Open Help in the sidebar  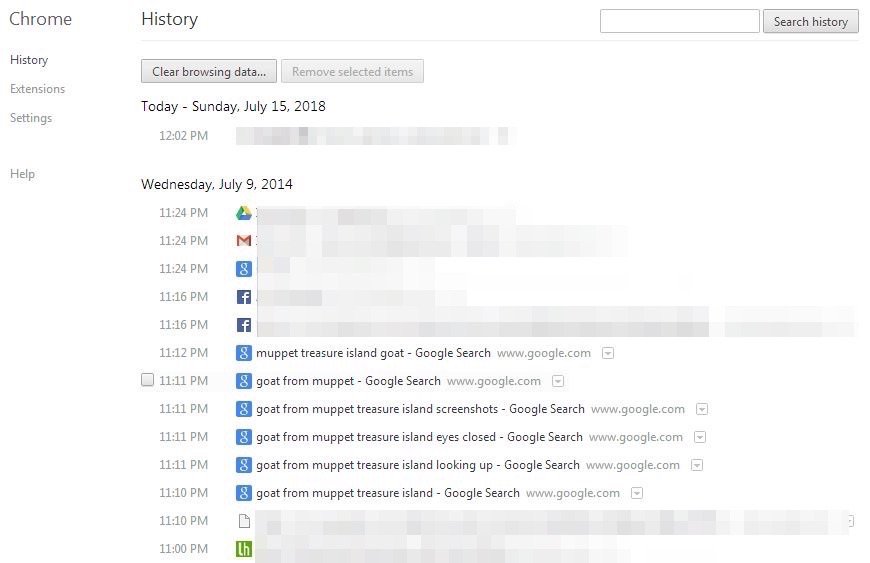22,174
